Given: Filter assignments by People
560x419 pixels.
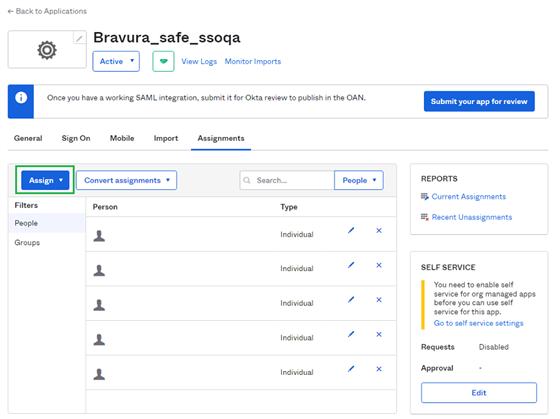Looking at the screenshot, I should coord(47,223).
